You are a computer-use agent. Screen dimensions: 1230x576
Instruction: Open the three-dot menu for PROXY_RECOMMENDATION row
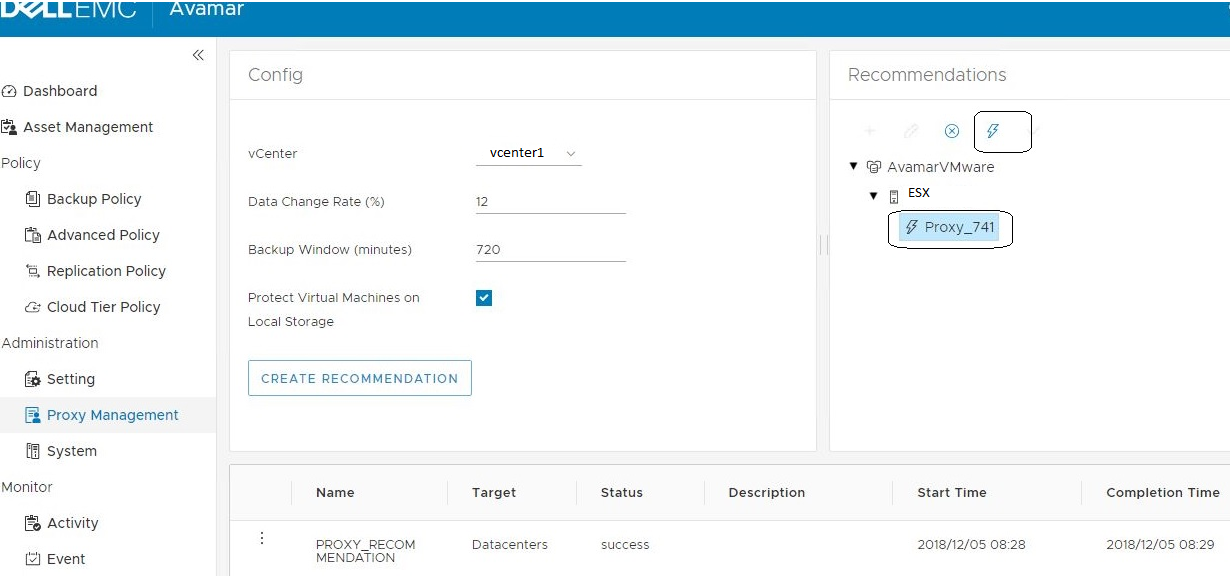[x=262, y=538]
